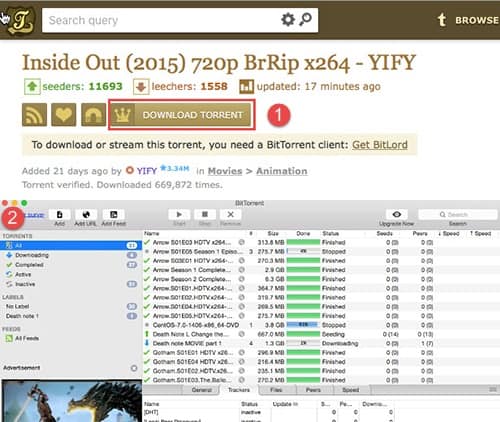Select Death note MOVIE part 1 torrent
500x422 pixels.
[x=322, y=343]
